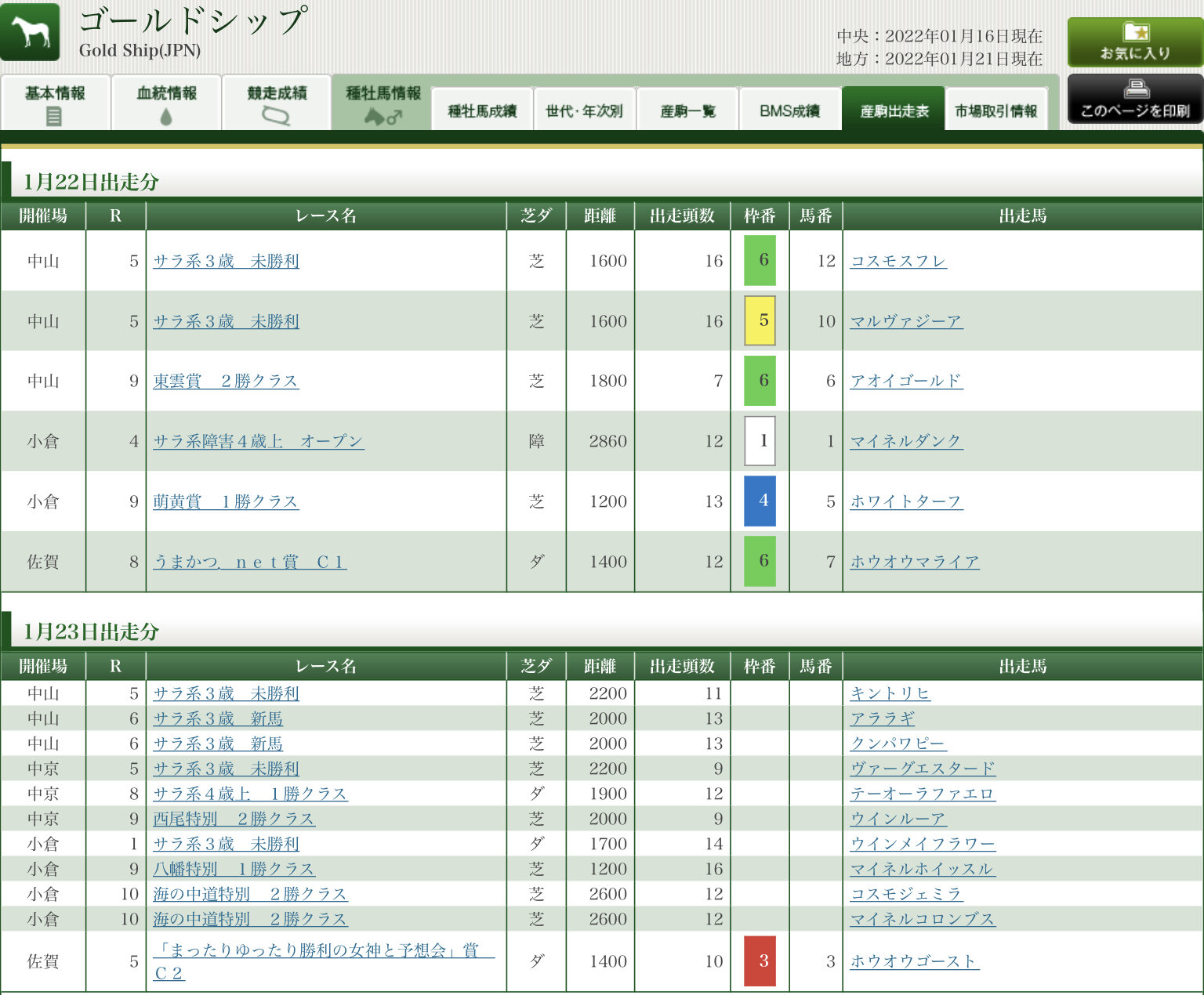Image resolution: width=1204 pixels, height=995 pixels.
Task: Click the printer icon
Action: tap(1136, 88)
